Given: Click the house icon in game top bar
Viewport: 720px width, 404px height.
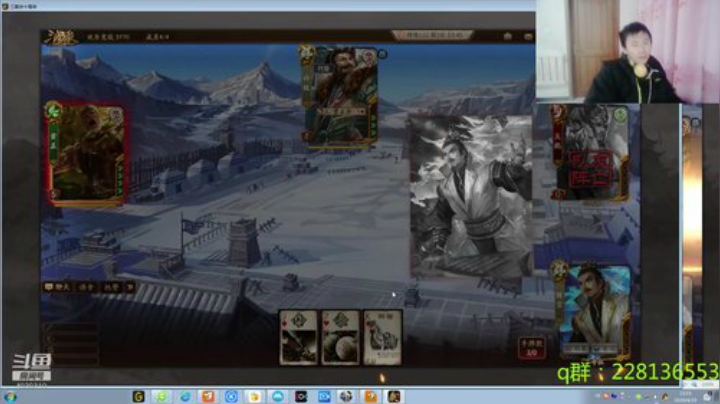Looking at the screenshot, I should (x=507, y=36).
